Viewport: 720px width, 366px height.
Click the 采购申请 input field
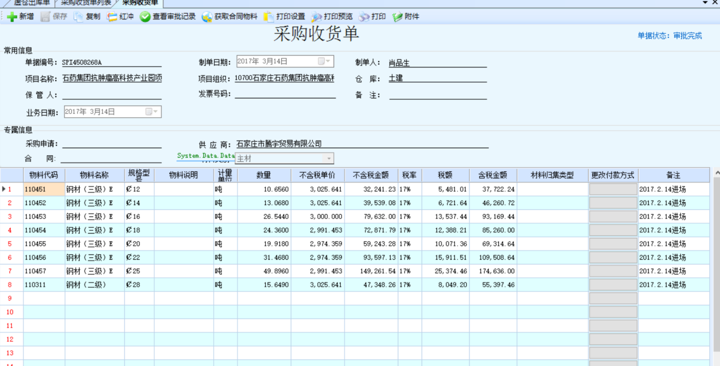112,144
